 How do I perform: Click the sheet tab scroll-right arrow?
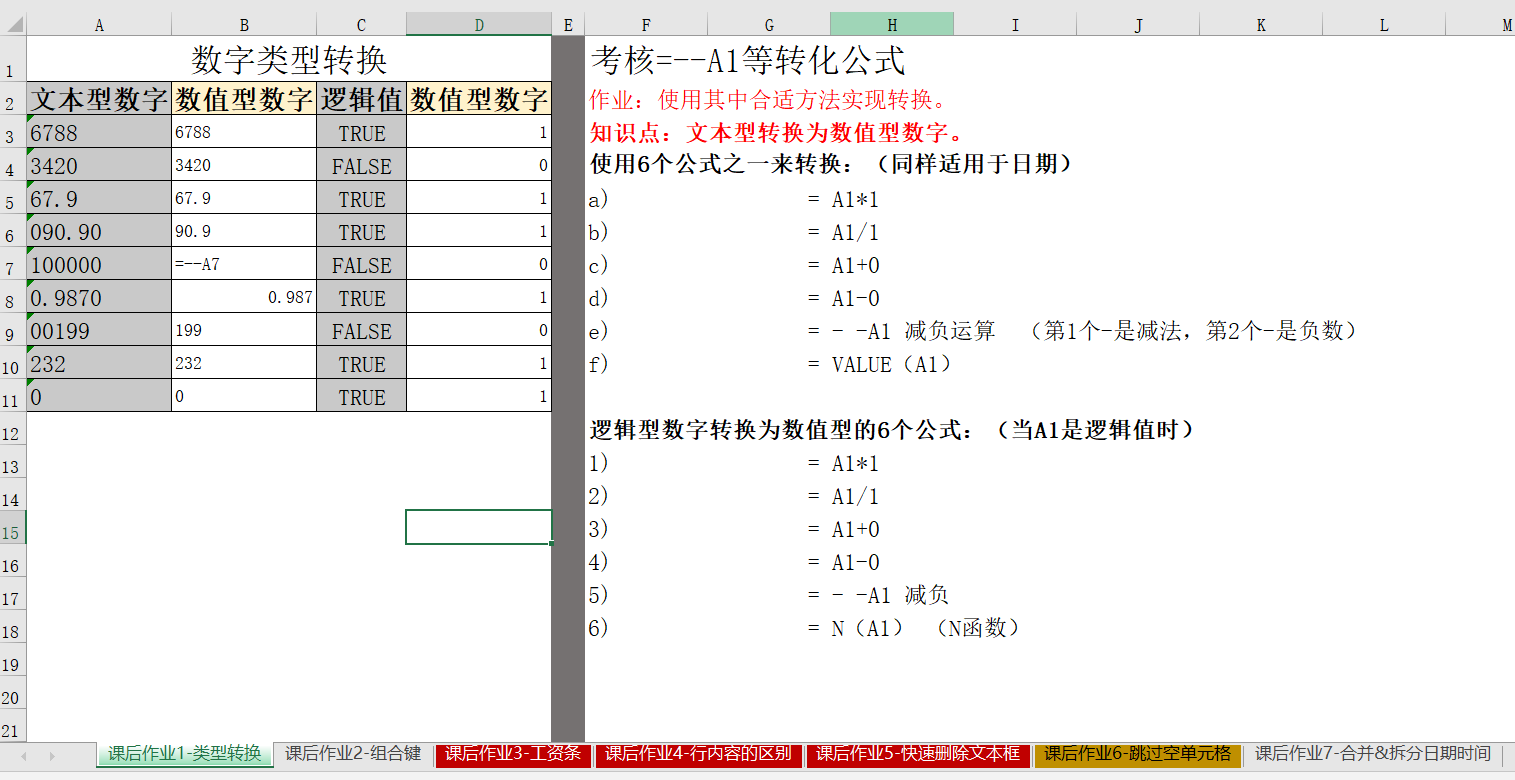point(52,755)
